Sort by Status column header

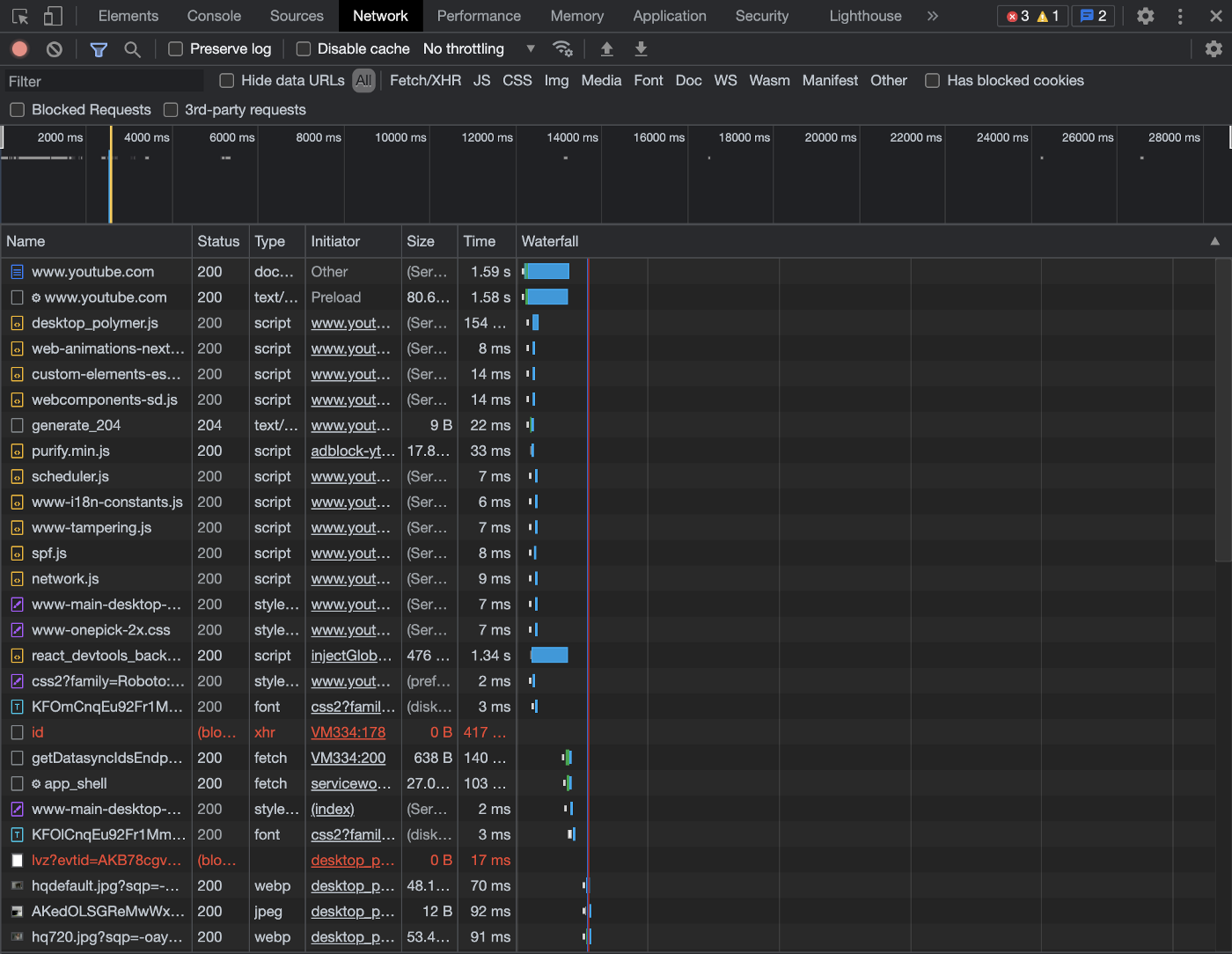[x=219, y=241]
